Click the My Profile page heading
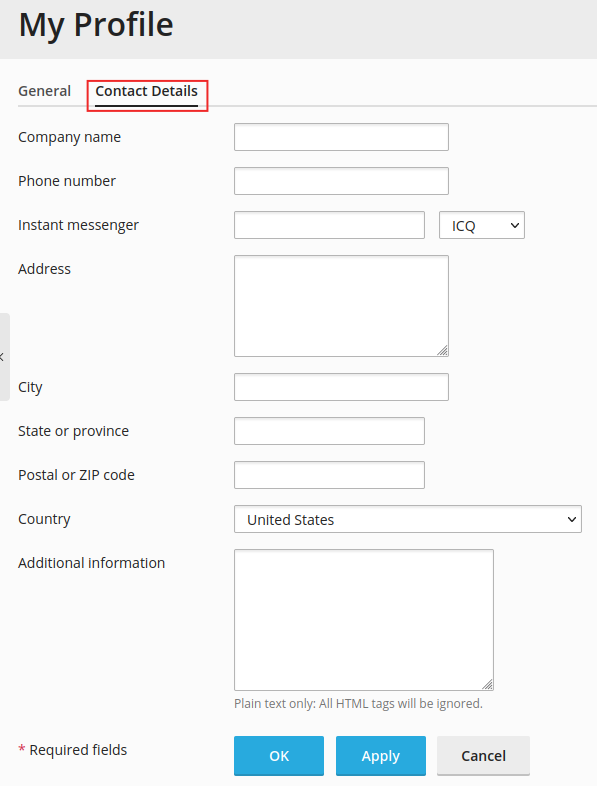Viewport: 597px width, 786px height. click(96, 25)
